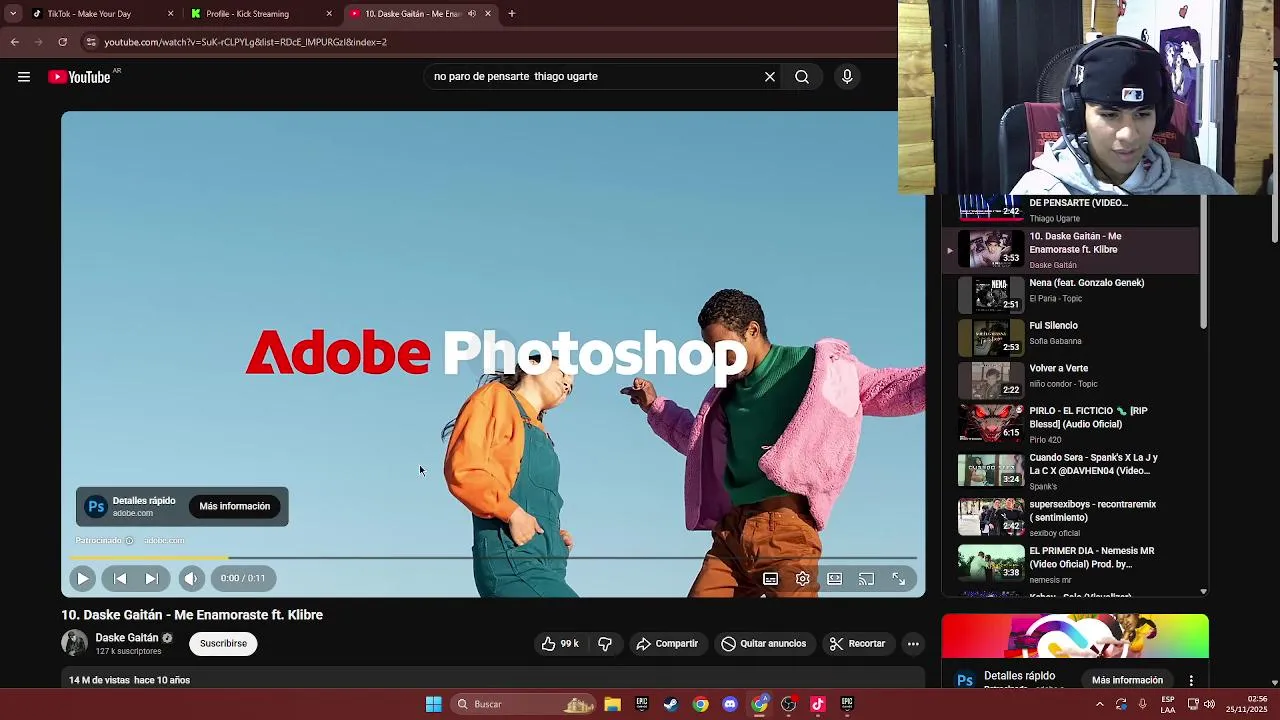Subscribe with the Suscribirse button
This screenshot has height=720, width=1280.
[223, 644]
